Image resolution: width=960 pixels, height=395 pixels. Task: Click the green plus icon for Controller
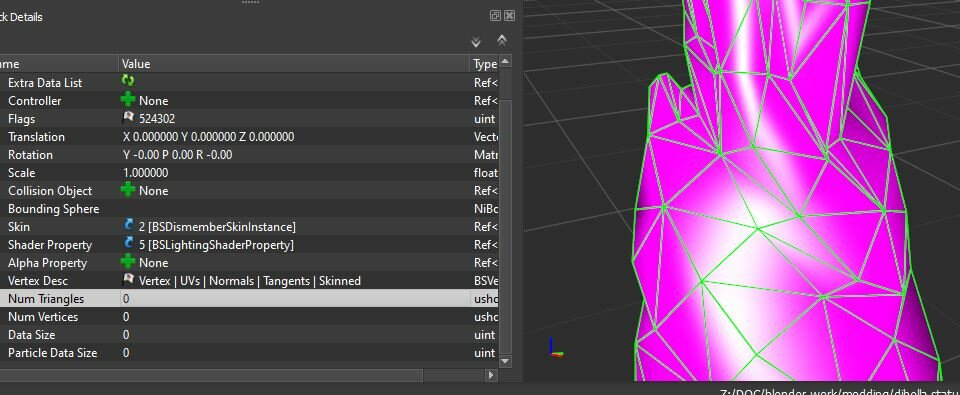coord(128,100)
